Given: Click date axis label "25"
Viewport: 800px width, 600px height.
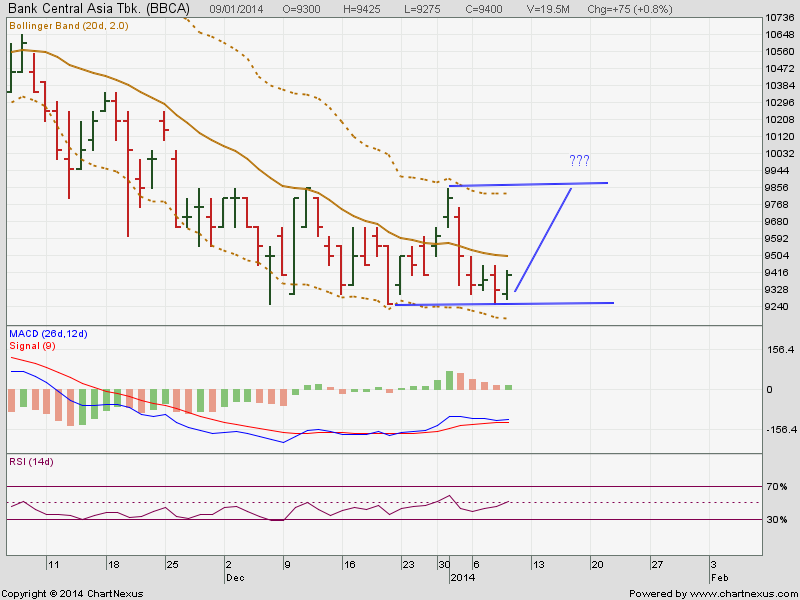Looking at the screenshot, I should [172, 565].
